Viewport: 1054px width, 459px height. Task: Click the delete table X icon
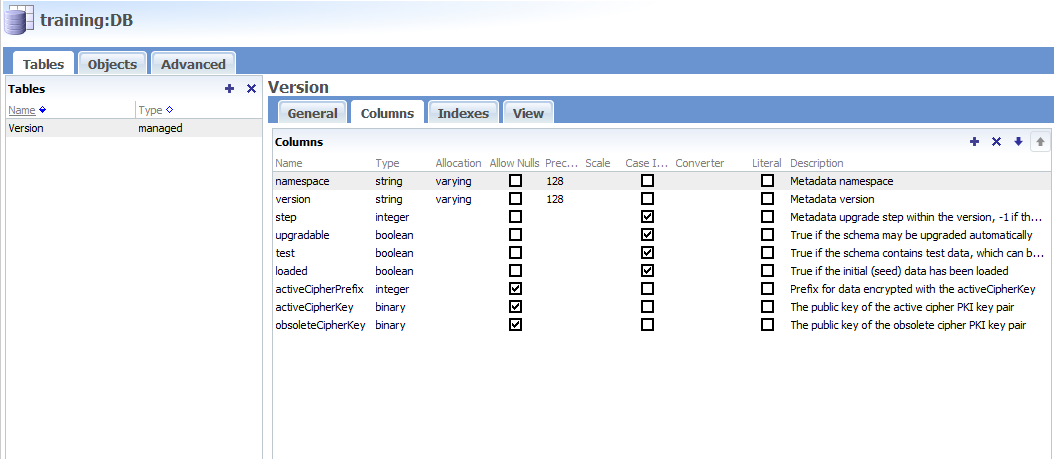(251, 89)
